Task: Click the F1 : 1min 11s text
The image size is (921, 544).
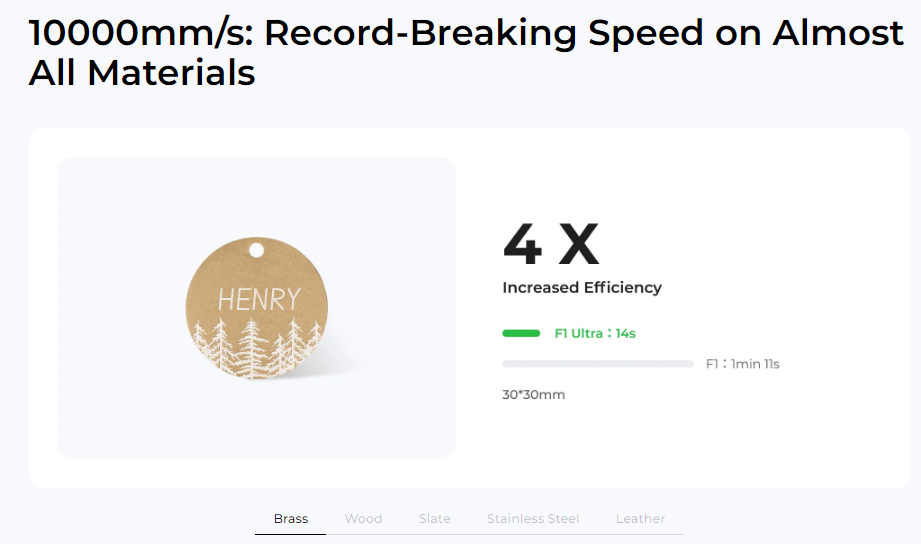Action: click(x=742, y=364)
